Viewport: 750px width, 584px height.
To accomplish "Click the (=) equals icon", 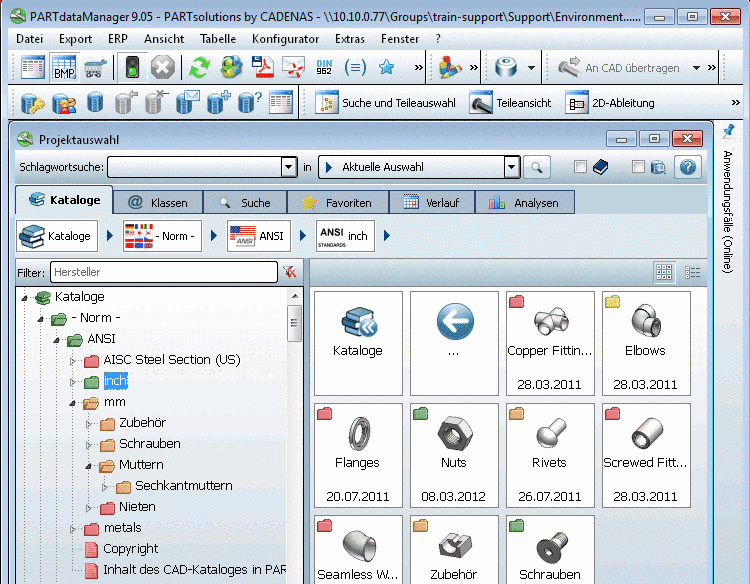I will (x=355, y=67).
